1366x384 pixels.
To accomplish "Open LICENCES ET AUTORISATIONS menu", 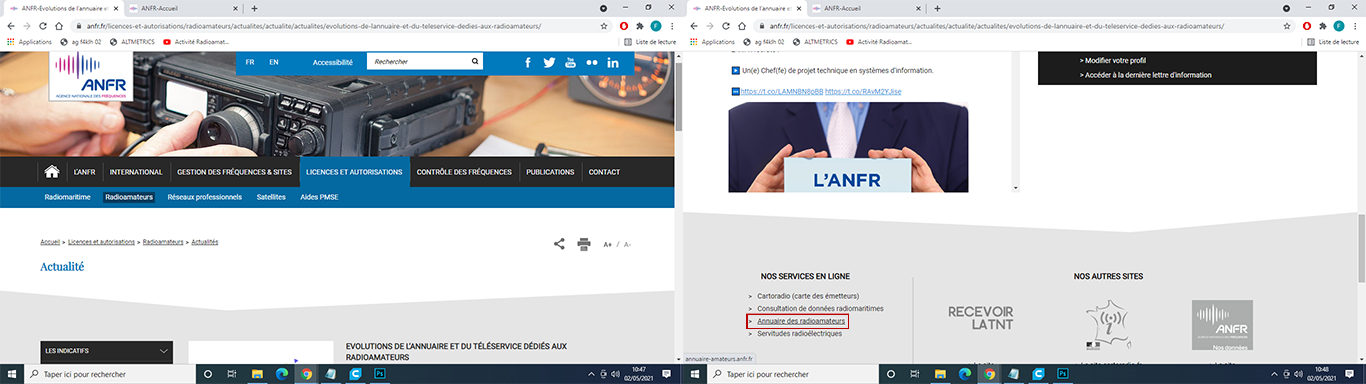I will click(354, 172).
